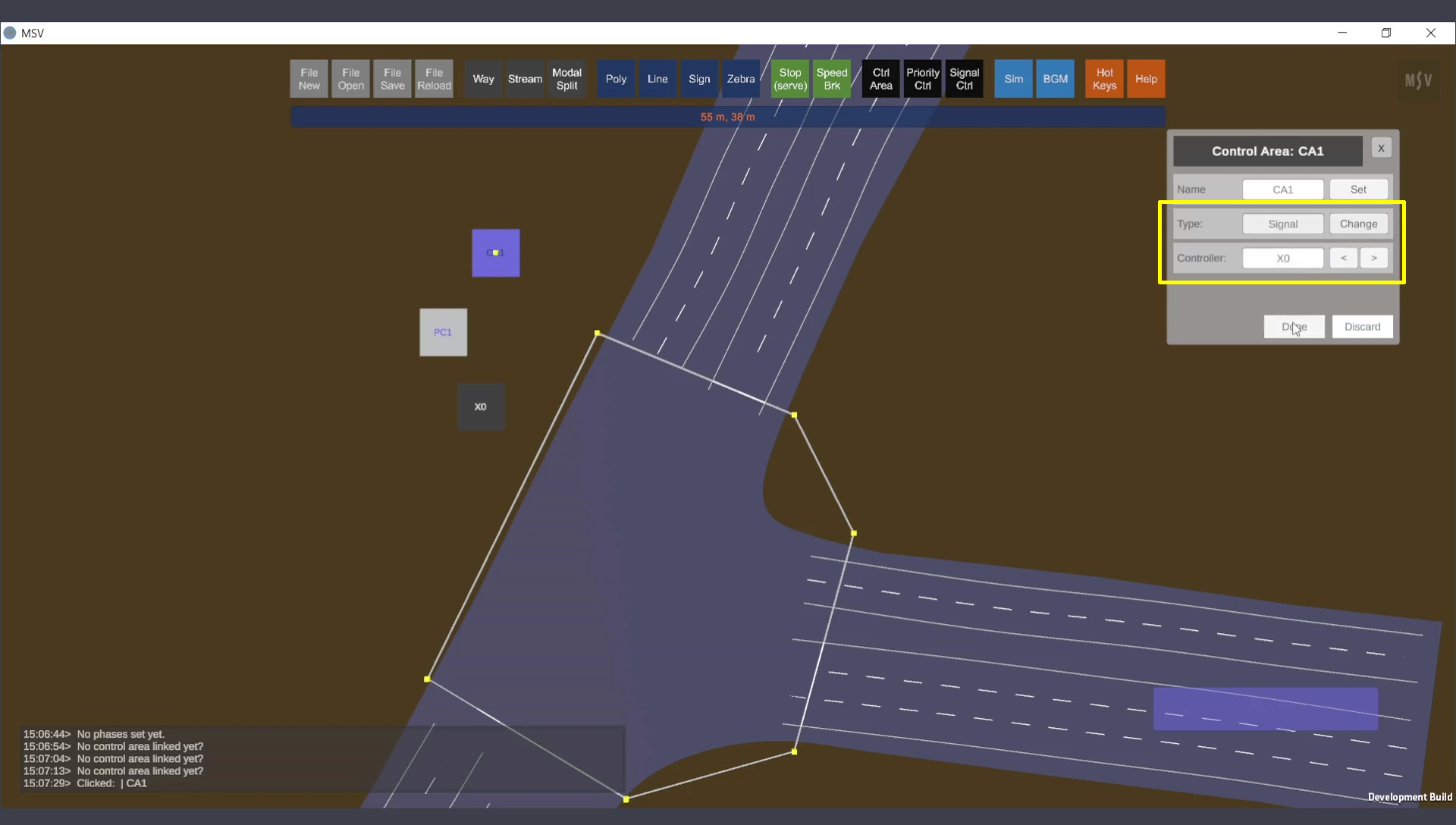This screenshot has width=1456, height=825.
Task: Discard control area changes
Action: point(1362,327)
